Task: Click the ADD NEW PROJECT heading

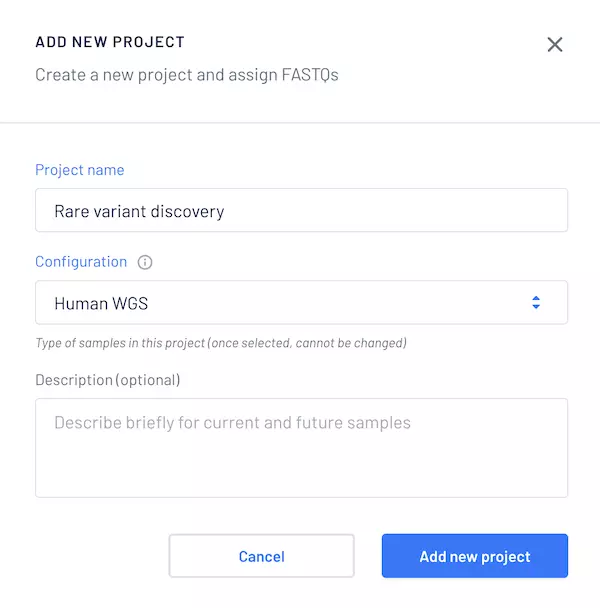Action: tap(110, 42)
